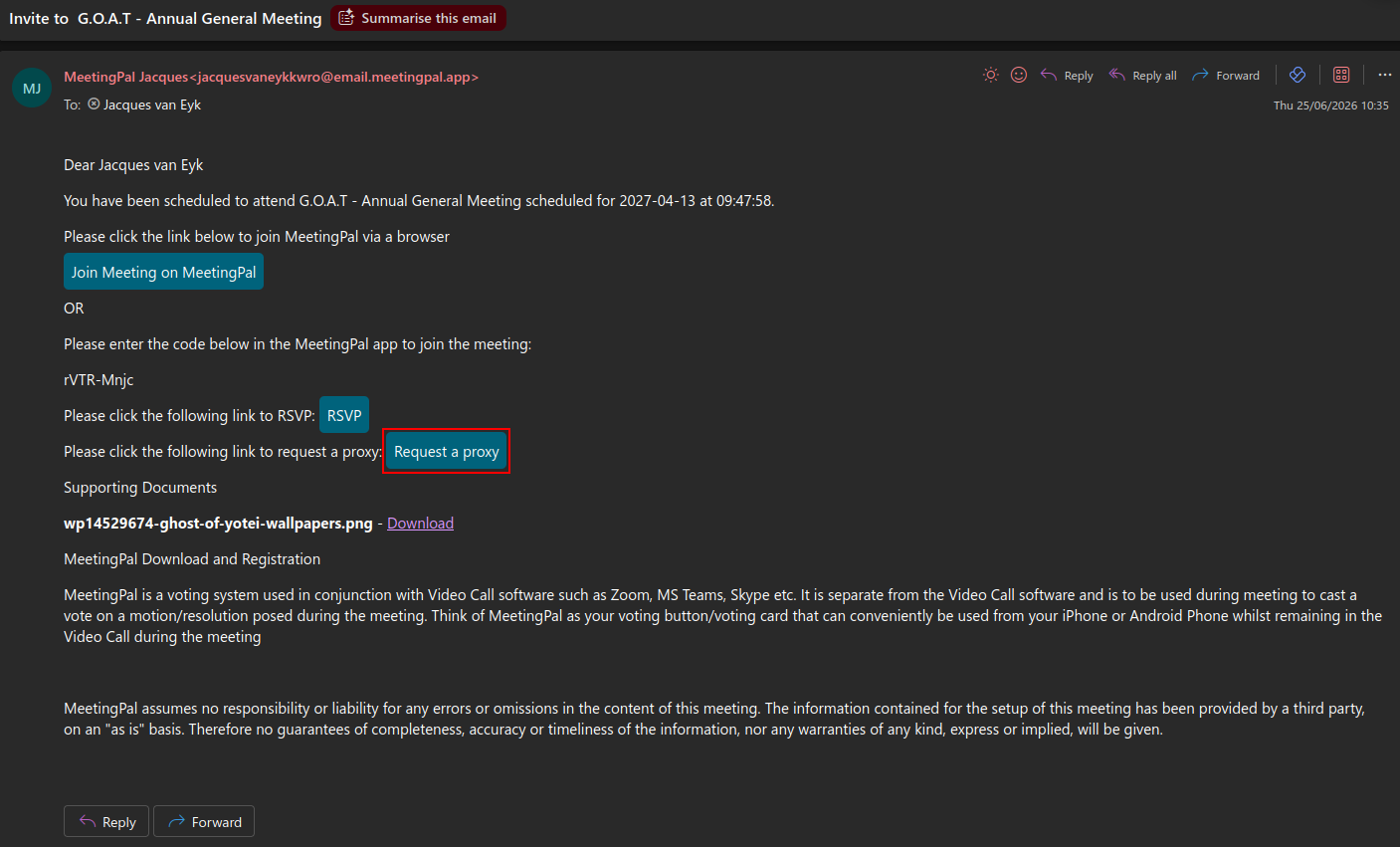
Task: Click the Request a proxy button
Action: point(447,452)
